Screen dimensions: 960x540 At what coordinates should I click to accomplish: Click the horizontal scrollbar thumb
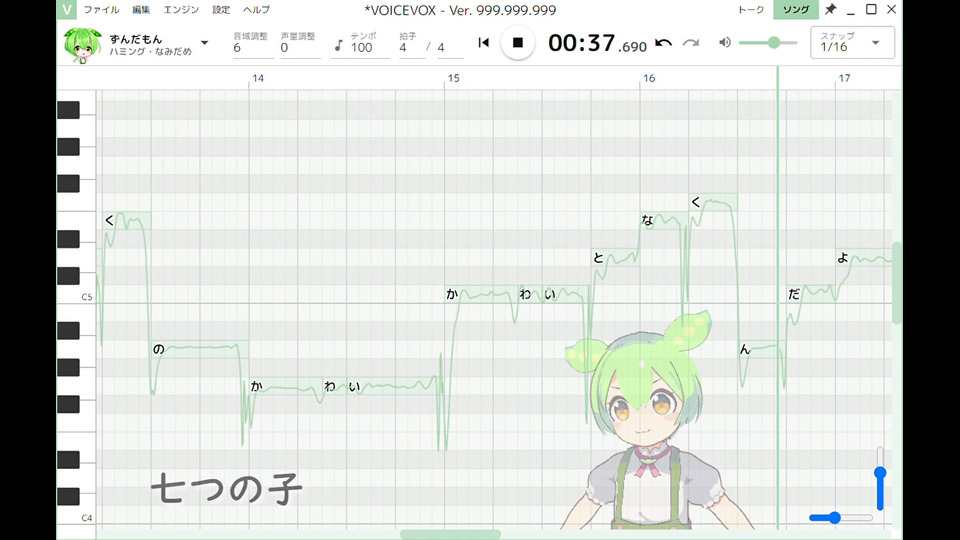pyautogui.click(x=450, y=534)
